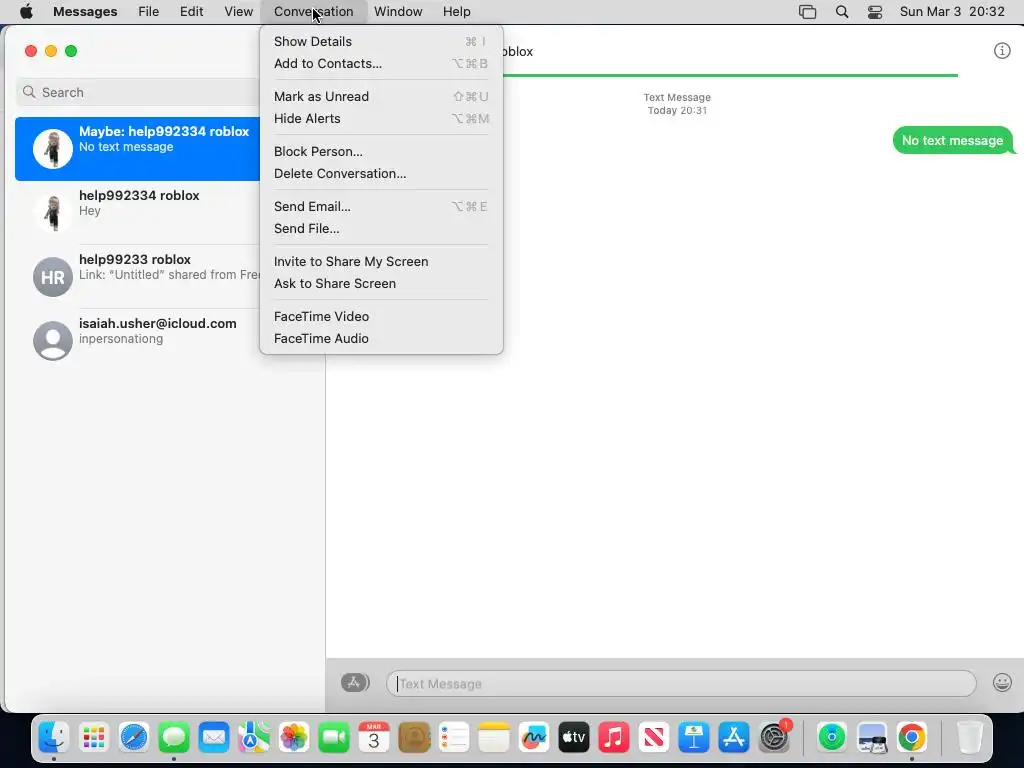
Task: Launch Google Chrome from the Dock
Action: (912, 738)
